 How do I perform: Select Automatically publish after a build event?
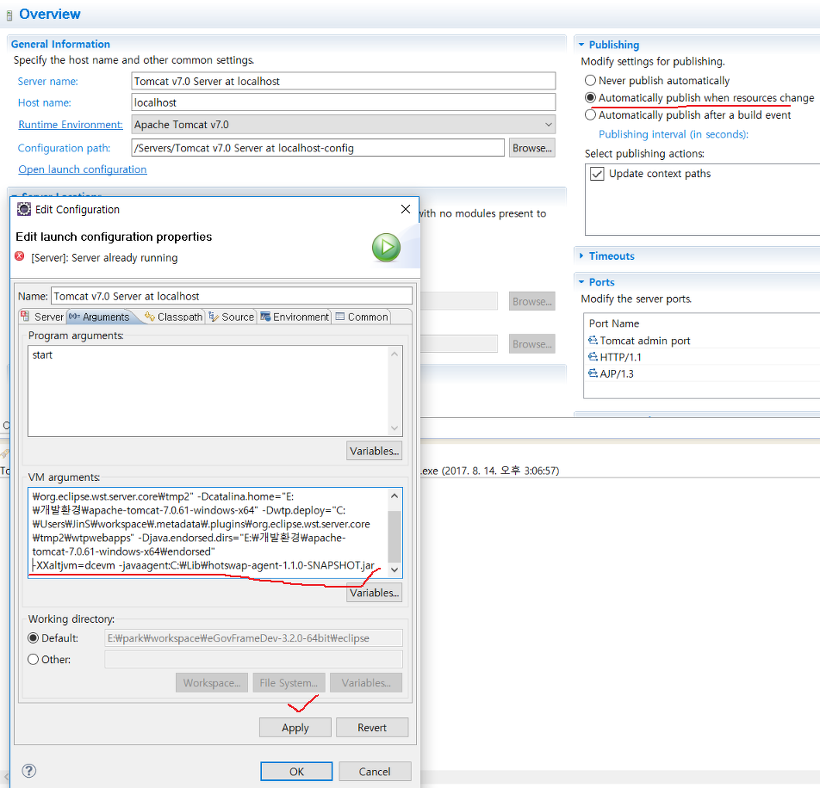click(590, 115)
